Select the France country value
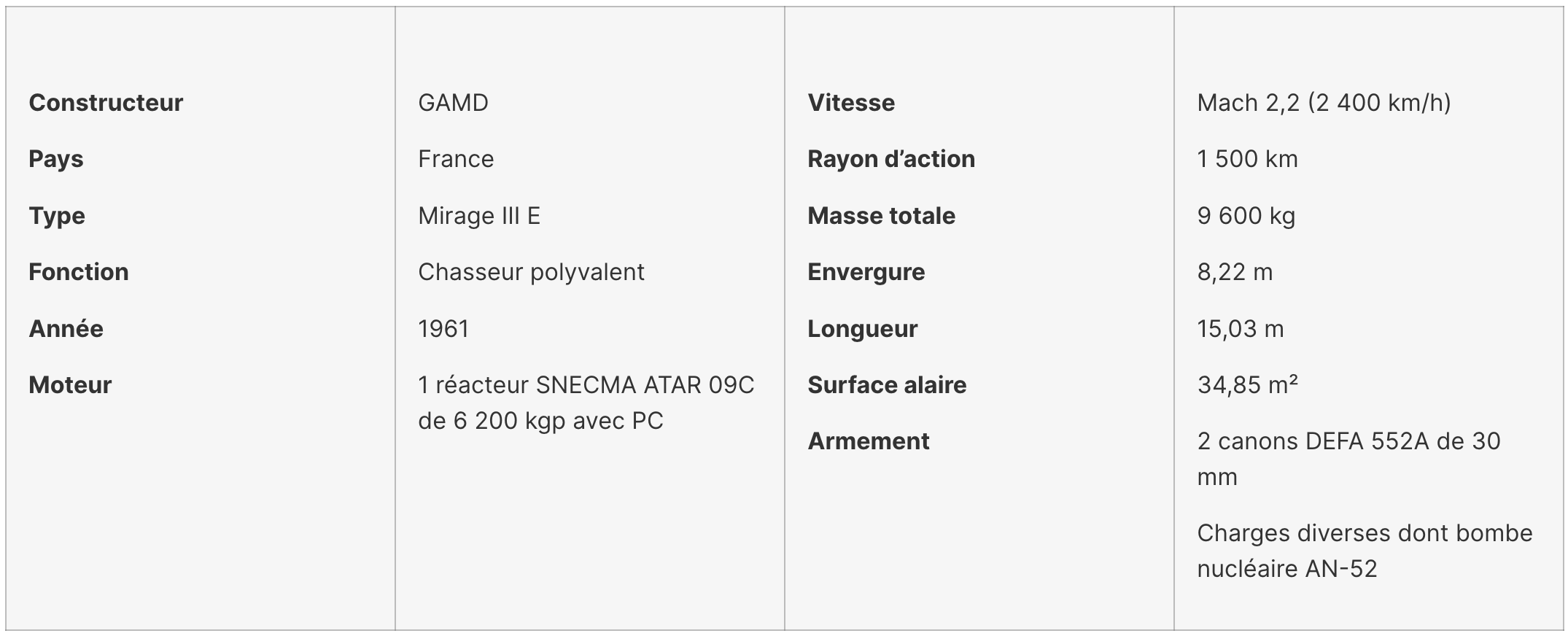This screenshot has width=1568, height=636. coord(456,159)
